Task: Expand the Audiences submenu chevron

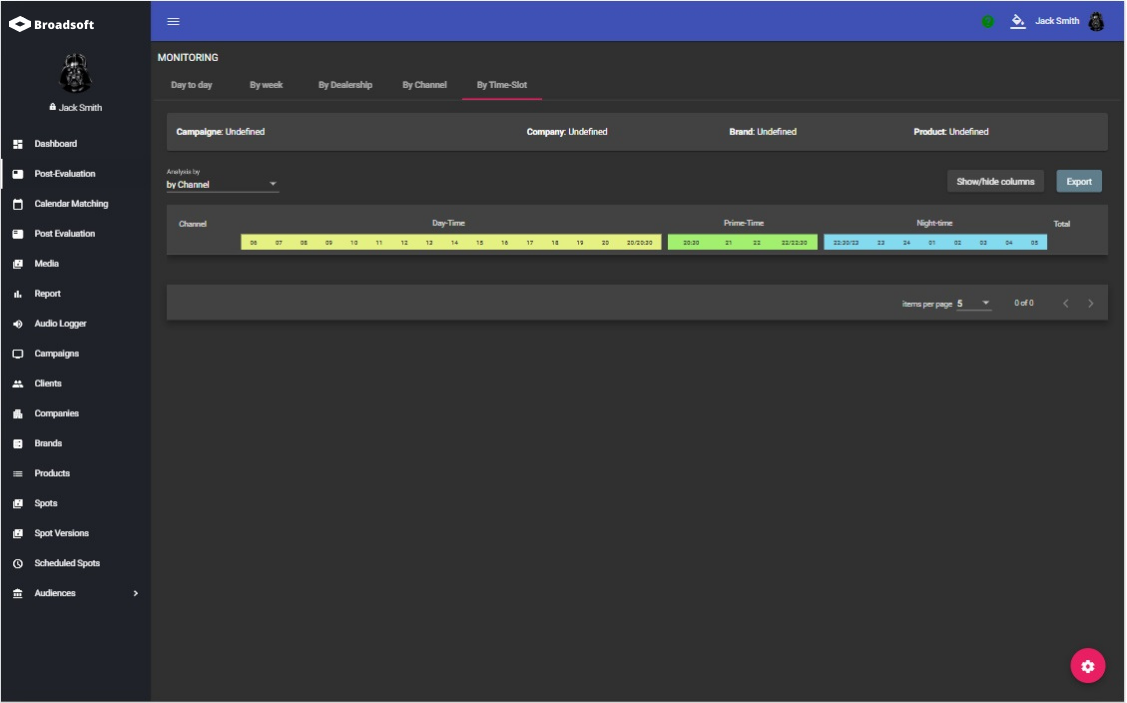Action: (x=136, y=594)
